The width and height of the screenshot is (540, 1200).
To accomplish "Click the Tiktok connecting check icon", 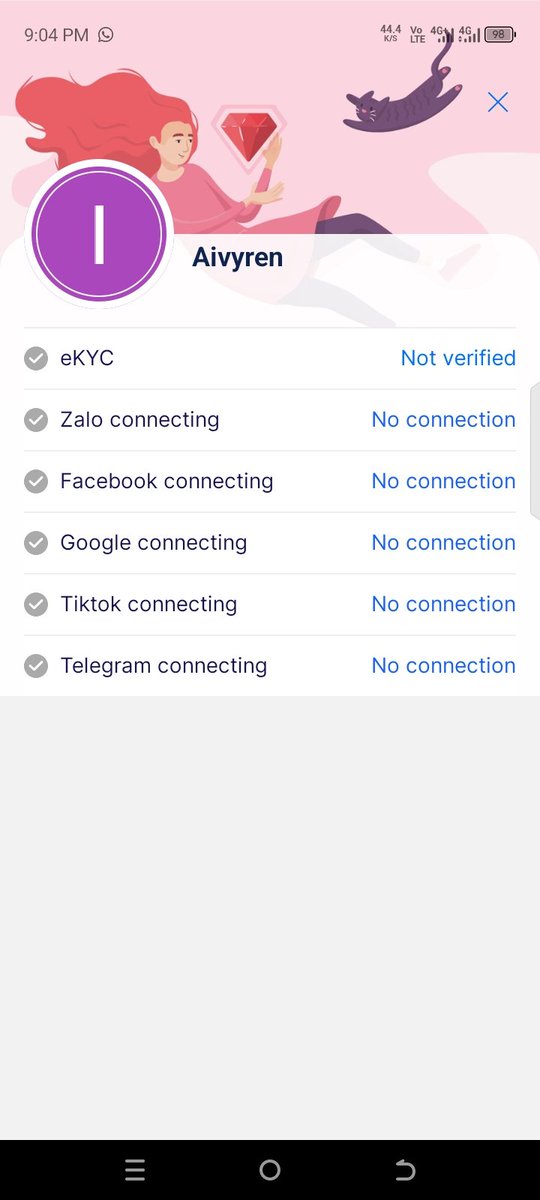I will tap(36, 604).
